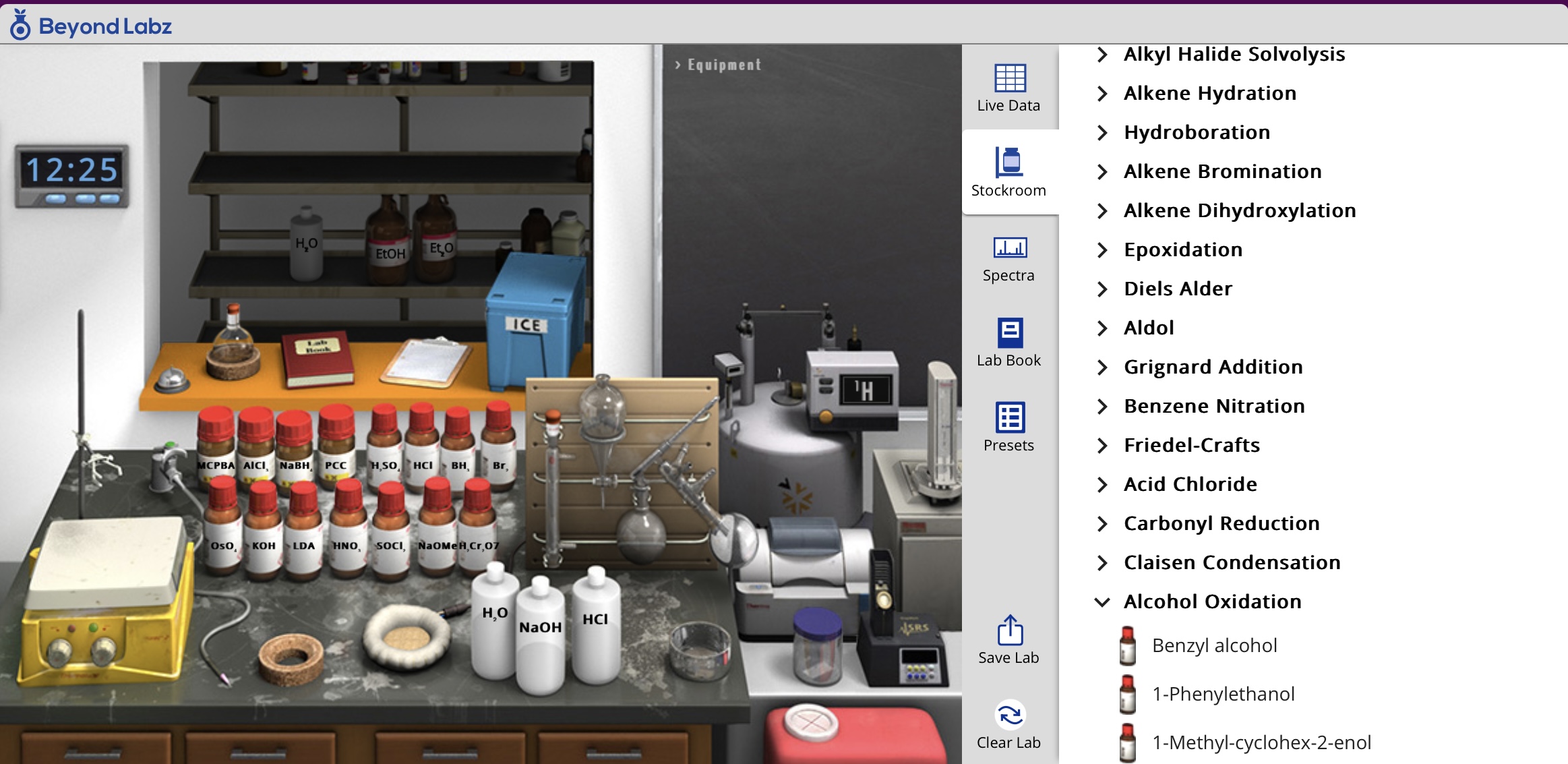Open the Lab Book sidebar icon
1568x764 pixels.
point(1009,333)
